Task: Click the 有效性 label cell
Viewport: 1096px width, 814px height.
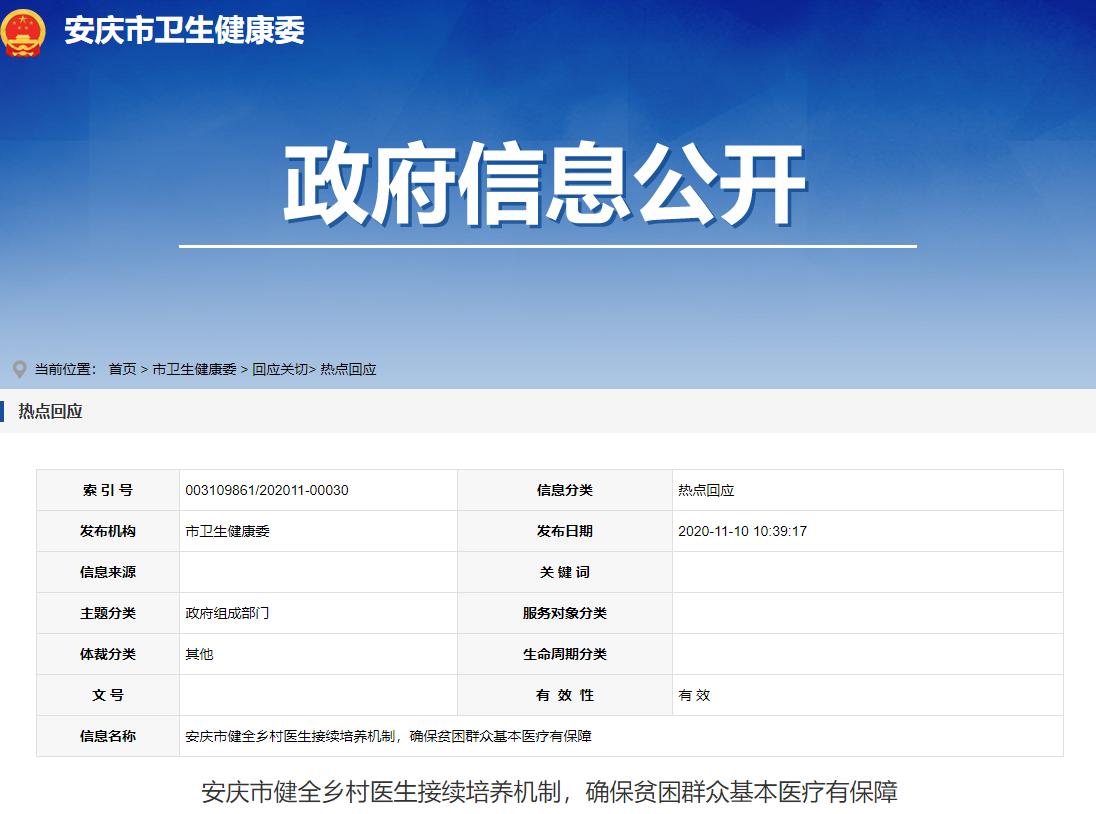Action: coord(565,695)
